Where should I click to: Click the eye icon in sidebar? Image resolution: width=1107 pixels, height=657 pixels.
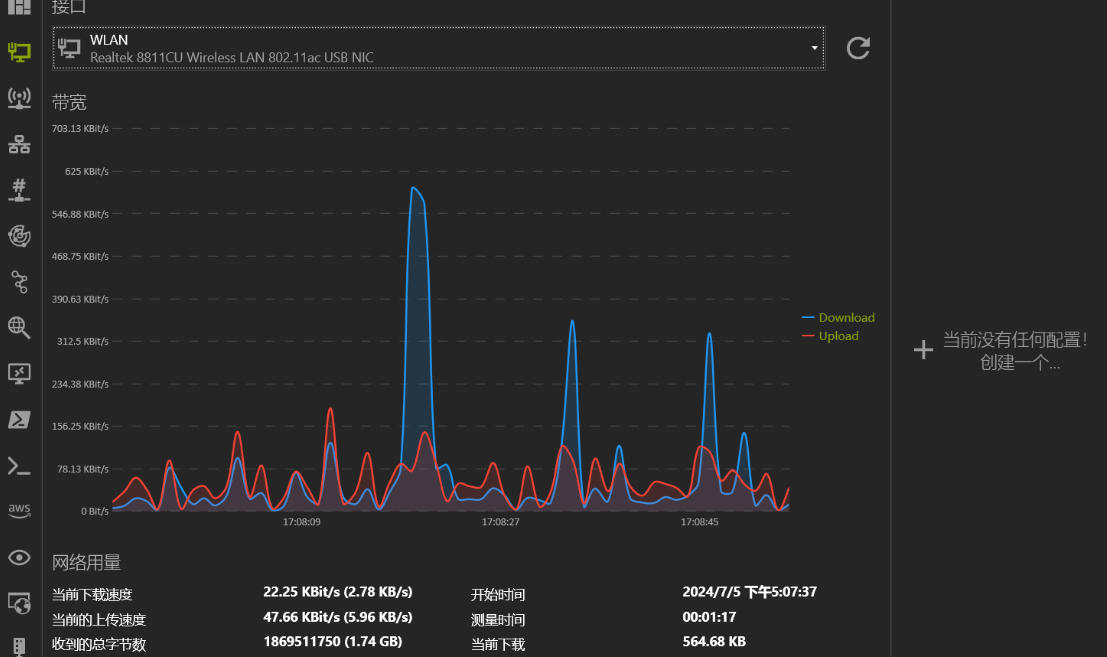coord(19,557)
